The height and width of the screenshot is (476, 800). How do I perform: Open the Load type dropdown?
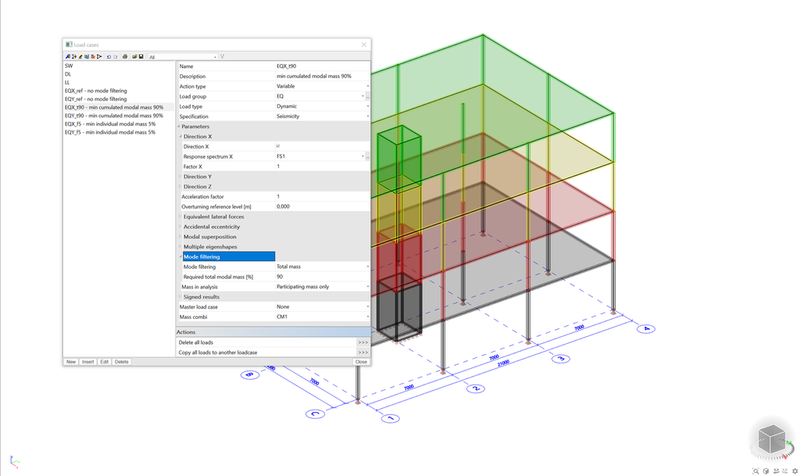(x=367, y=106)
